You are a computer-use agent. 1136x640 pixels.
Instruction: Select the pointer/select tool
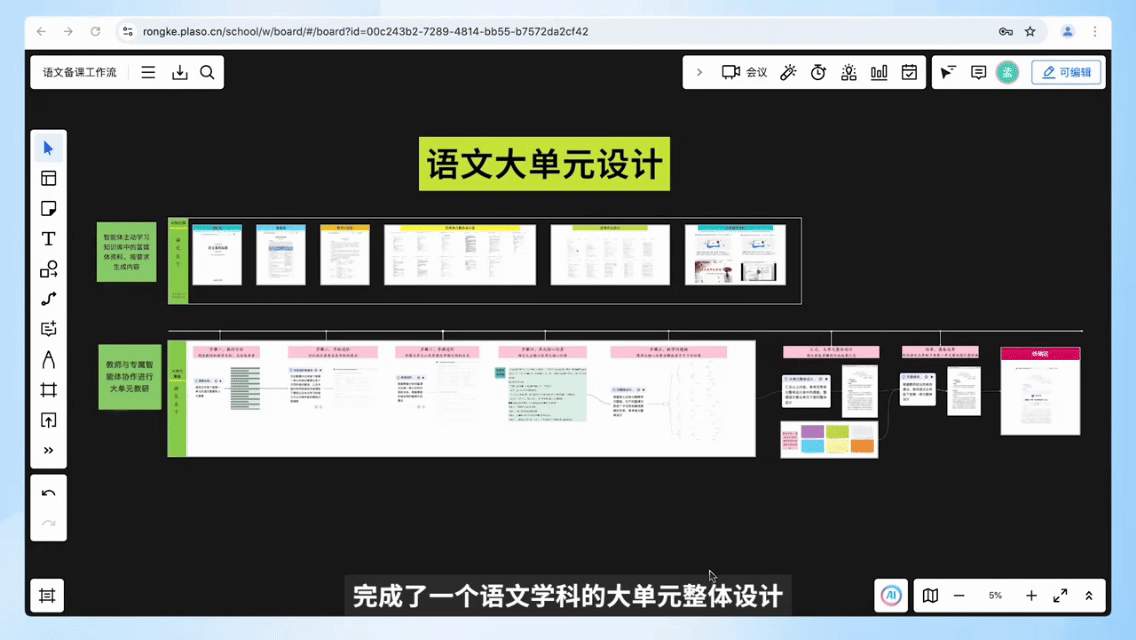[x=49, y=148]
